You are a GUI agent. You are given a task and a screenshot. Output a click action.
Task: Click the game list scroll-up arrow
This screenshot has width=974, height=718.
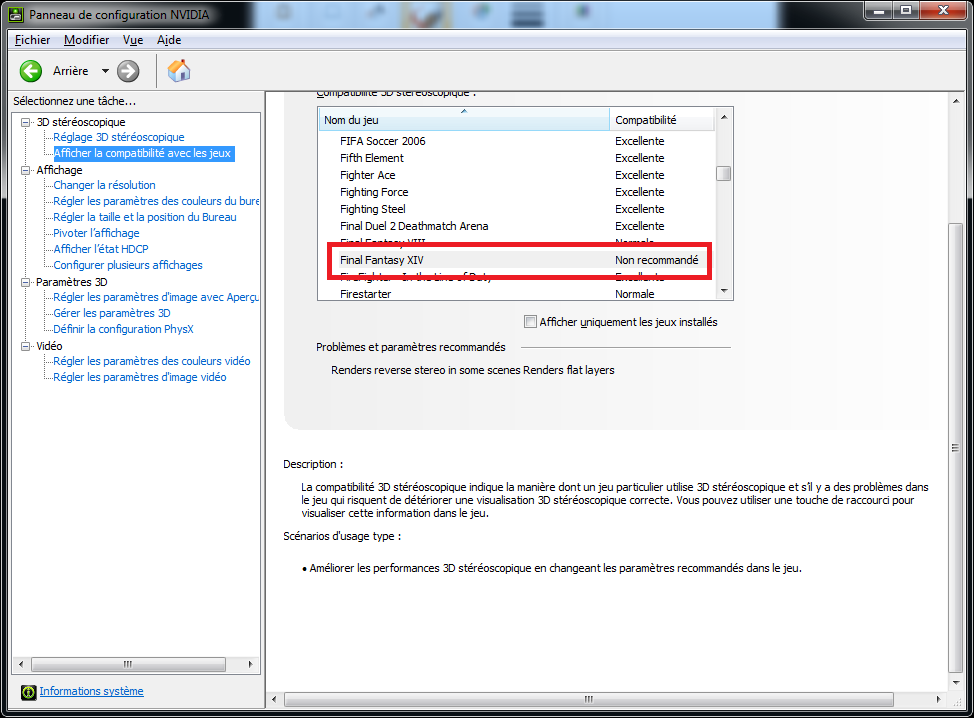click(724, 117)
